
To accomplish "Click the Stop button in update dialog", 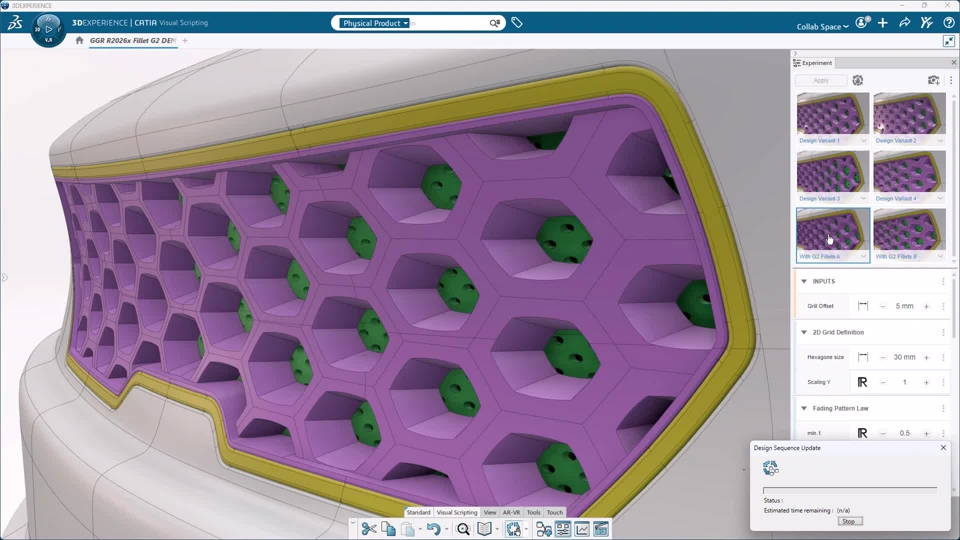I will tap(849, 521).
